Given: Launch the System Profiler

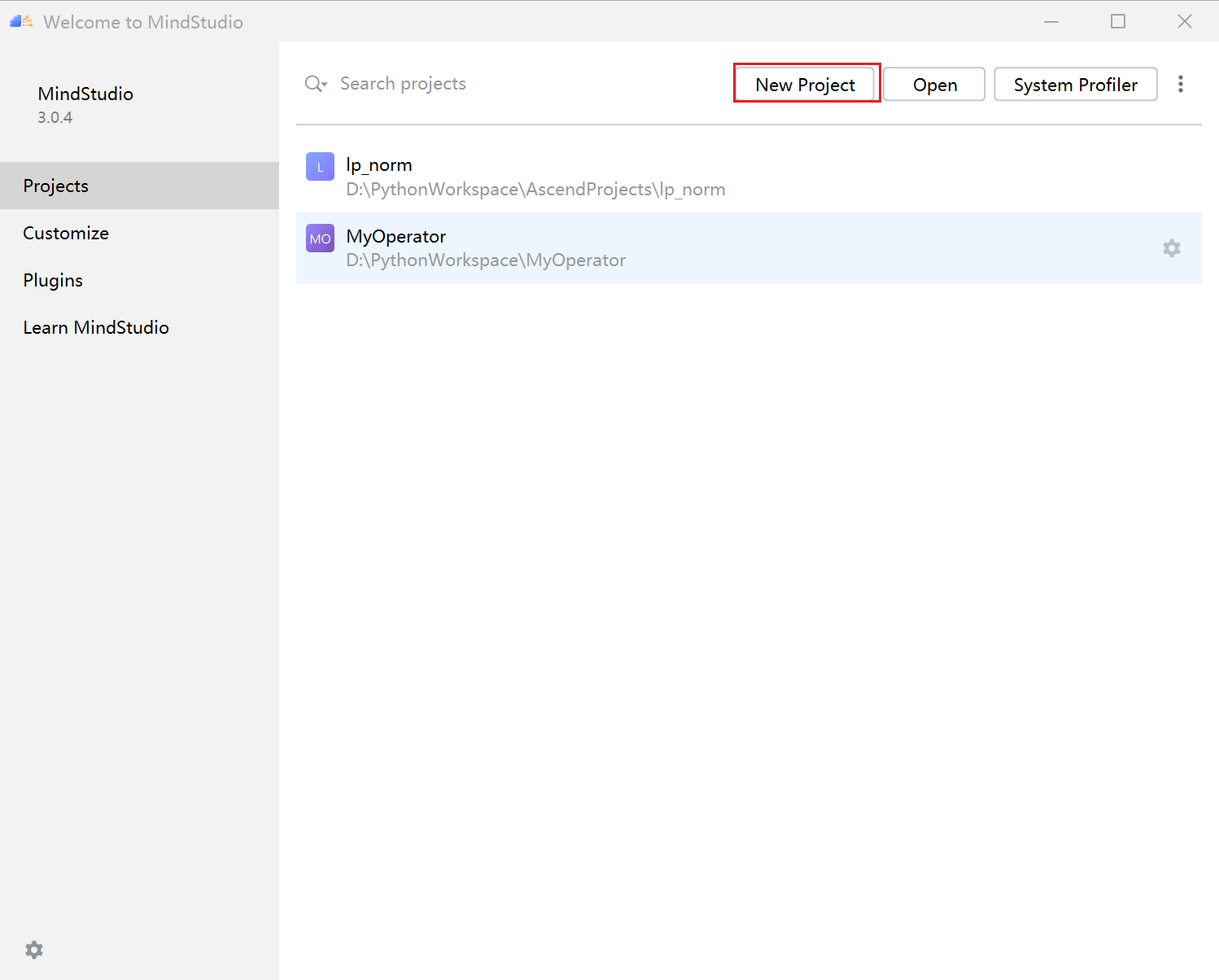Looking at the screenshot, I should click(1075, 84).
